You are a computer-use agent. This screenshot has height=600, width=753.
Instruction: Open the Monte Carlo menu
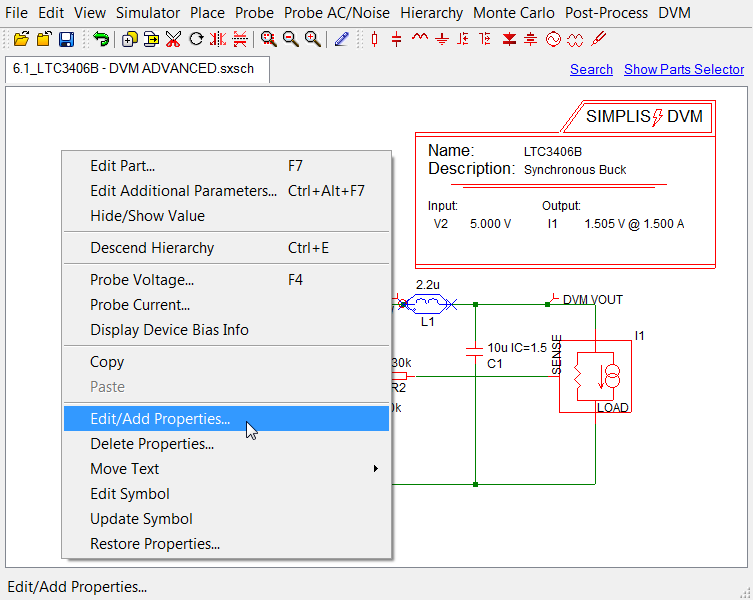coord(514,13)
